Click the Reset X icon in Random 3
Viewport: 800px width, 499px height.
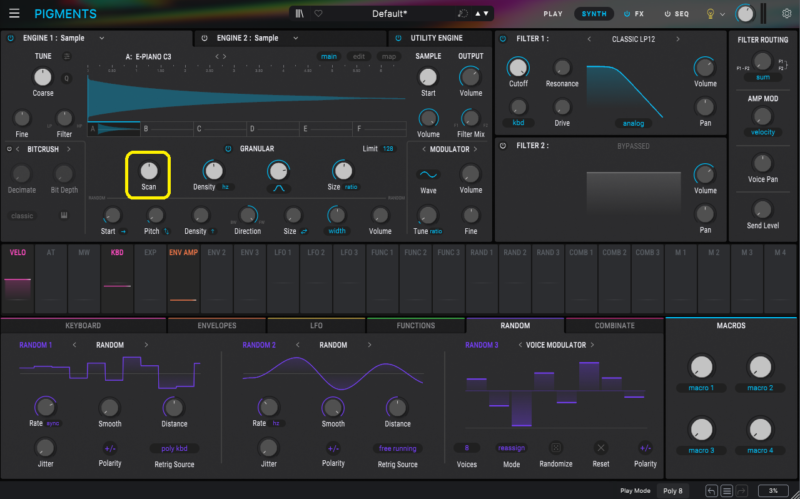601,447
